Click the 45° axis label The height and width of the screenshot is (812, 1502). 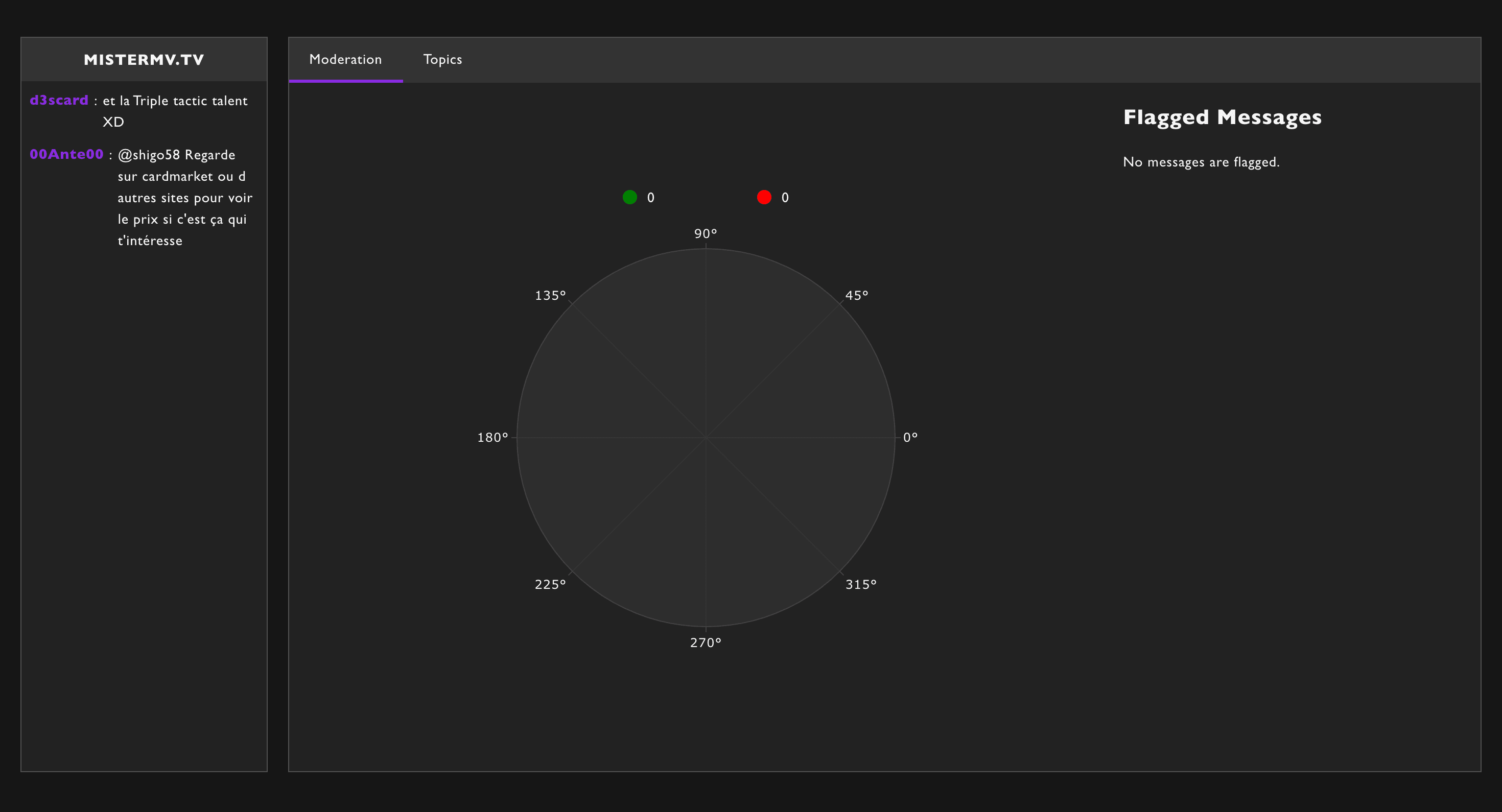tap(857, 296)
